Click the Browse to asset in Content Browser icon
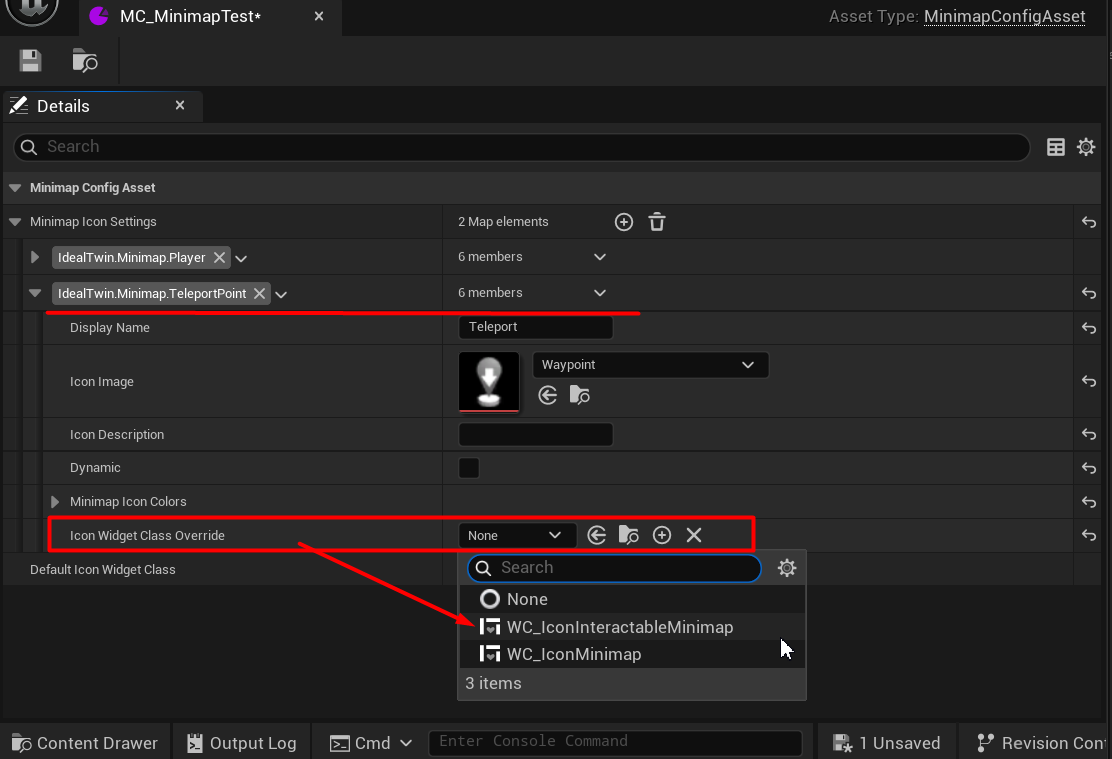This screenshot has height=759, width=1112. [85, 61]
